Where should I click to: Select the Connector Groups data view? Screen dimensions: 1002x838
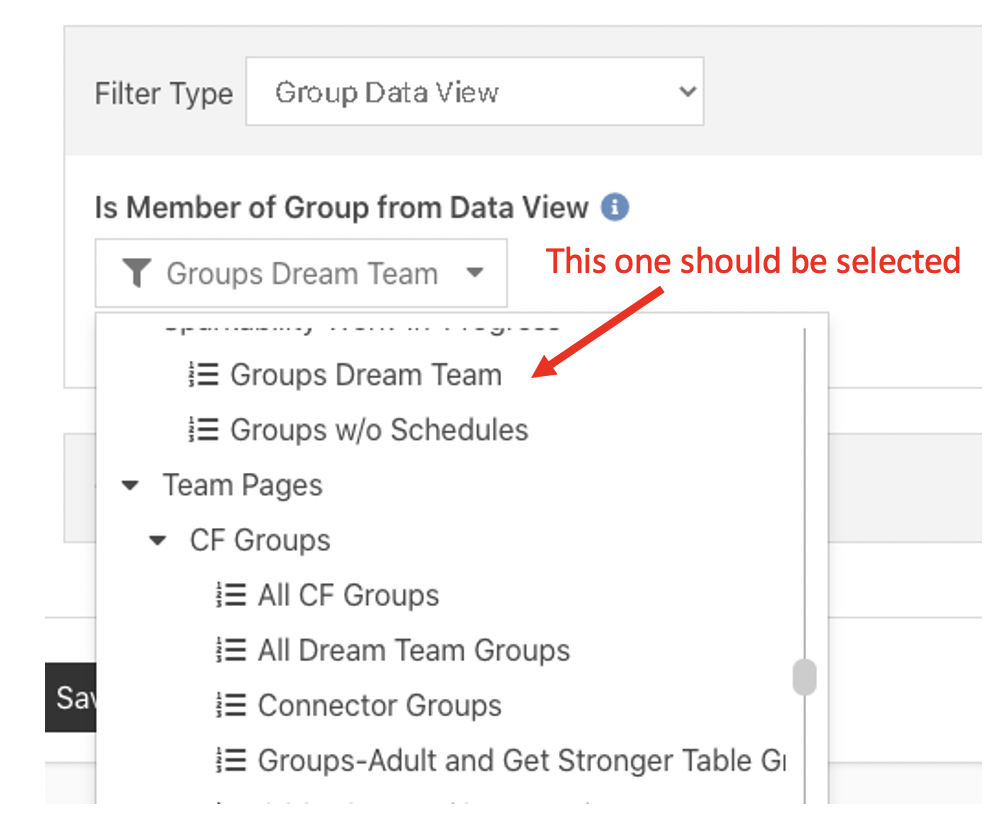click(380, 705)
